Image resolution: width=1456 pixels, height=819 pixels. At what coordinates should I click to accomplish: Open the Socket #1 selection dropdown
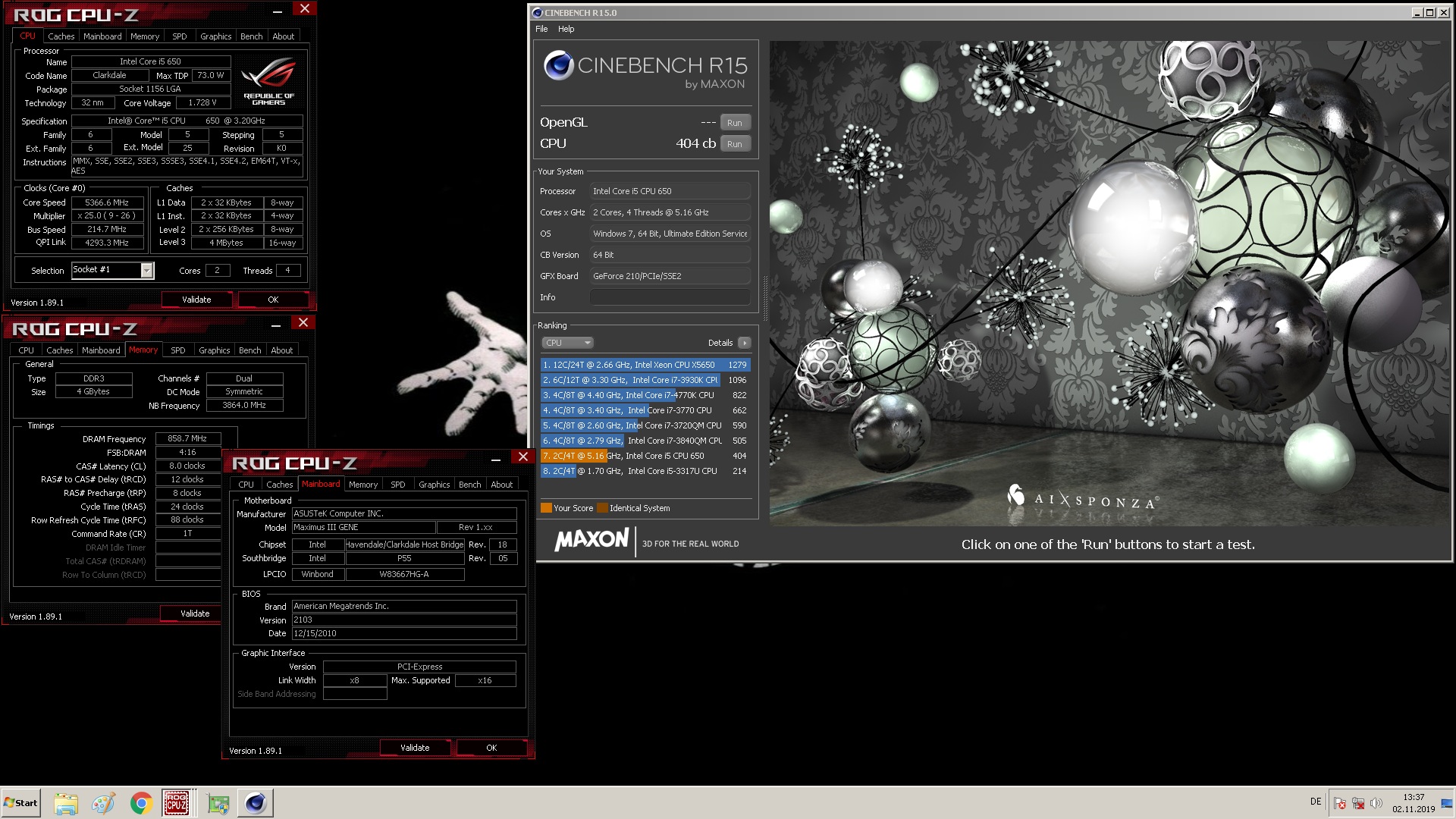click(x=147, y=270)
